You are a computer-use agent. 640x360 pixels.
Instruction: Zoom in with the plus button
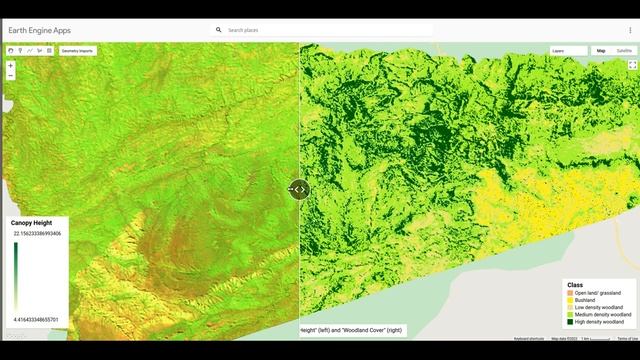[11, 66]
